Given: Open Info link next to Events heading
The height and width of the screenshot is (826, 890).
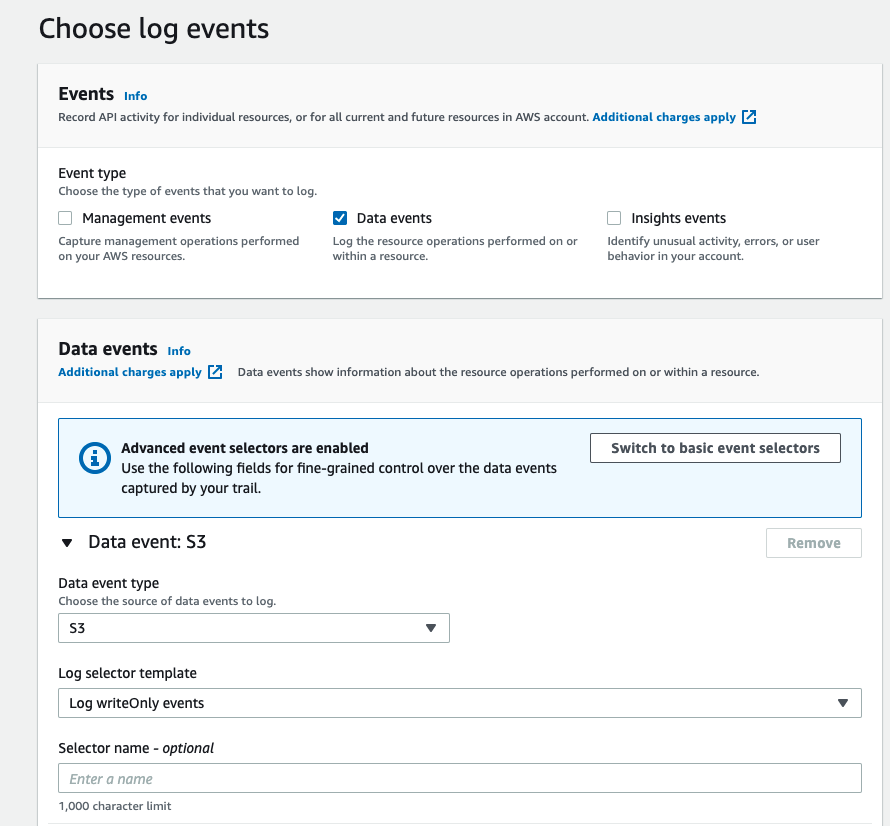Looking at the screenshot, I should tap(135, 96).
